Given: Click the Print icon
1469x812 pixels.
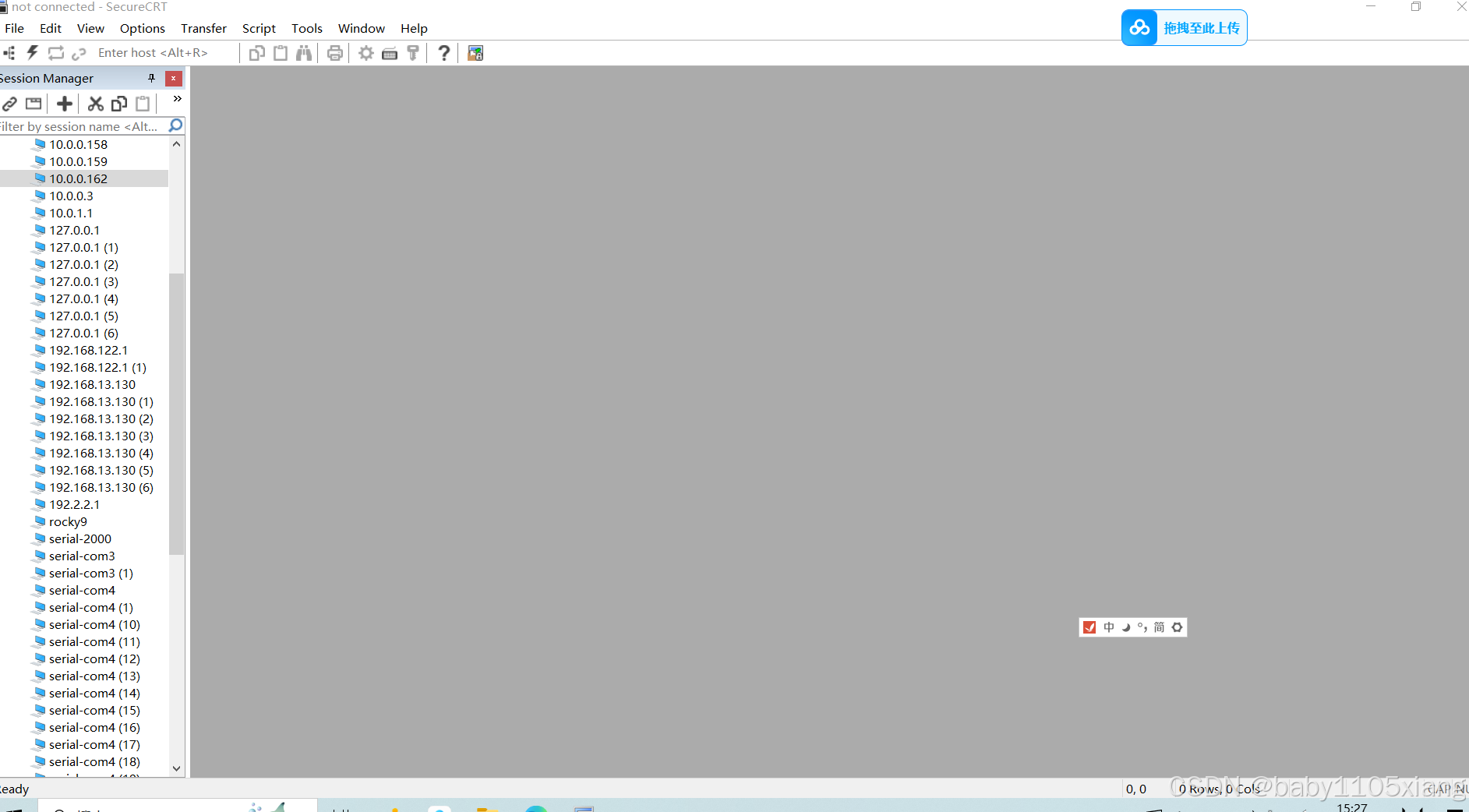Looking at the screenshot, I should point(335,53).
